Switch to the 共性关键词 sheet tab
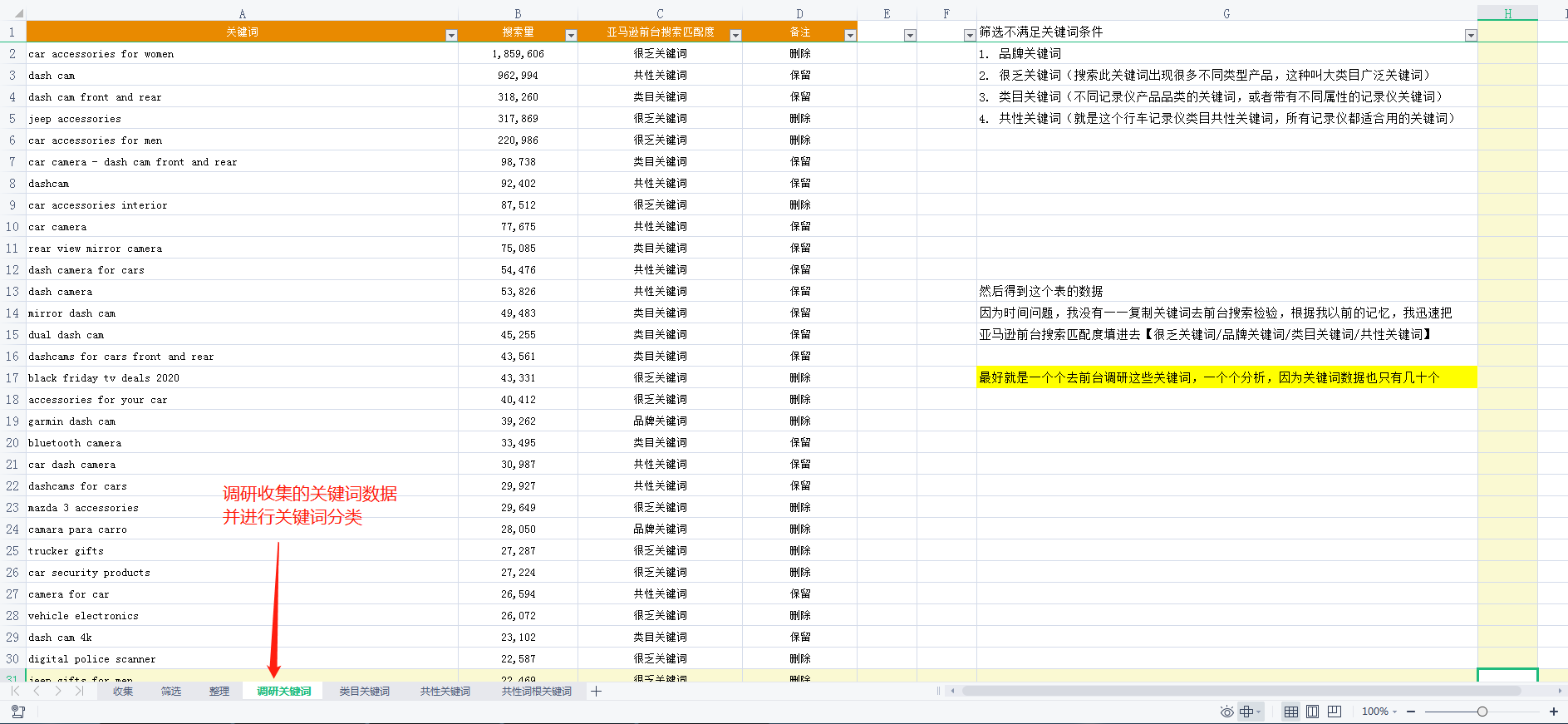Image resolution: width=1568 pixels, height=724 pixels. tap(445, 692)
